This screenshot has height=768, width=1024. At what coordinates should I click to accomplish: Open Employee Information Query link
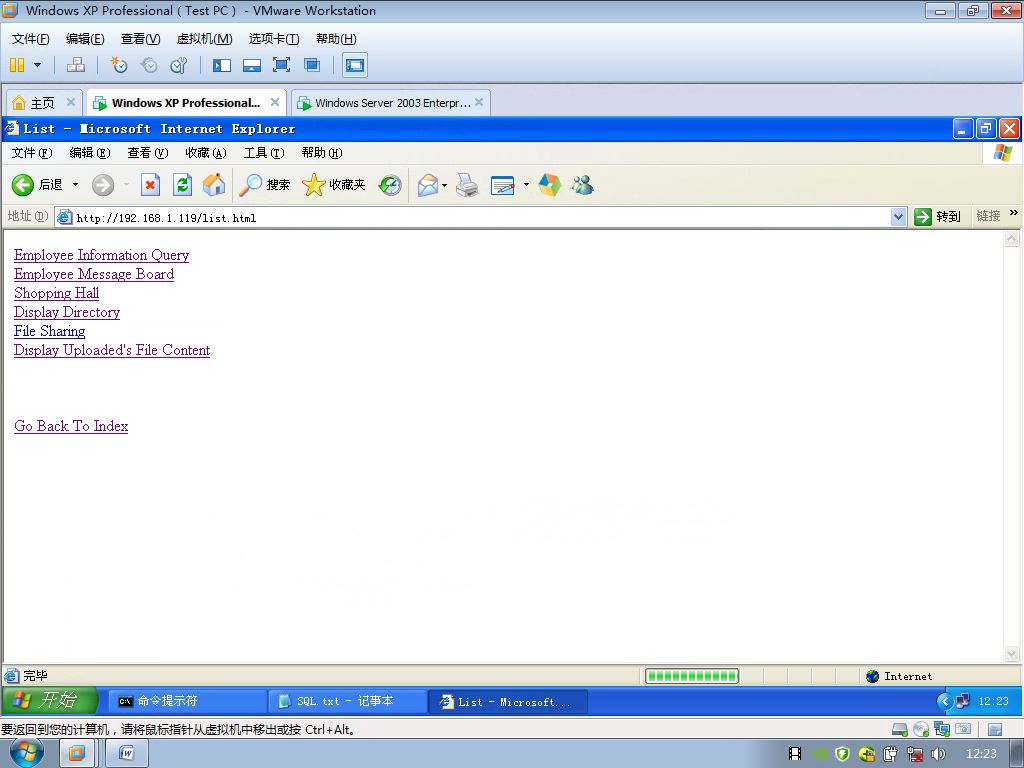[x=101, y=255]
